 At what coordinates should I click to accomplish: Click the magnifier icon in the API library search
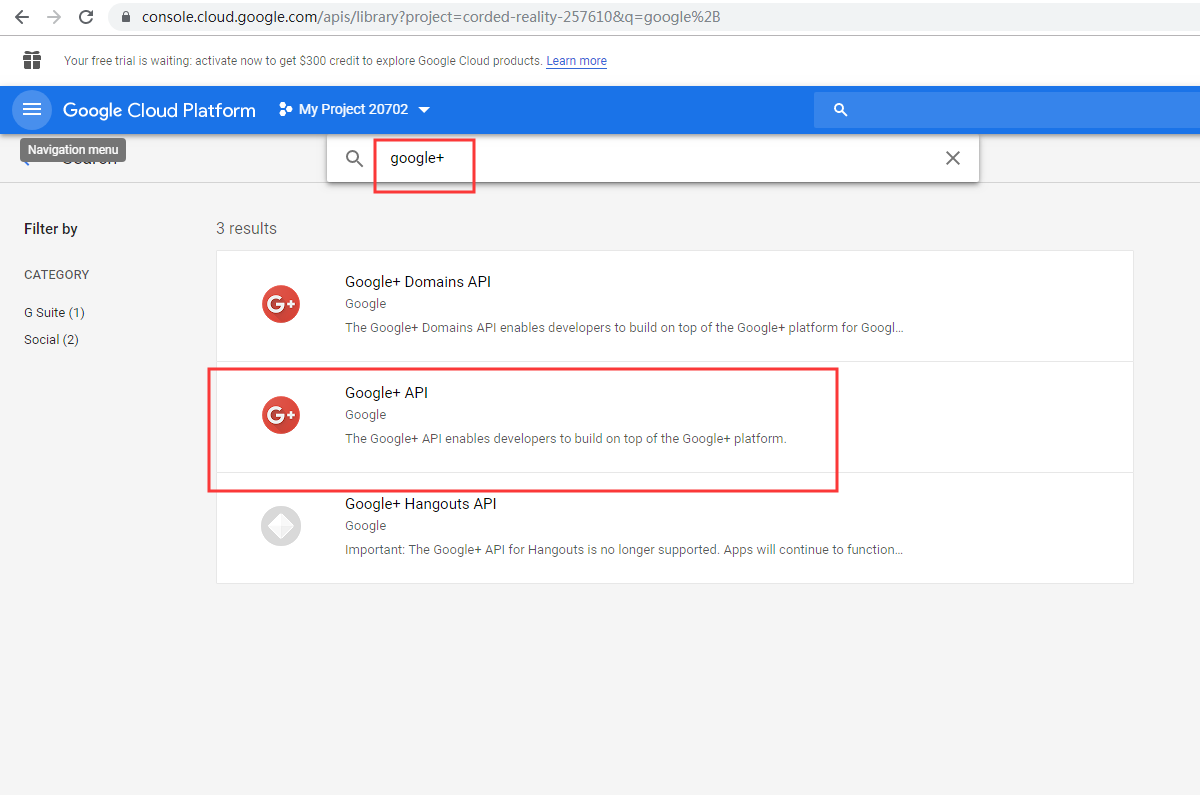pyautogui.click(x=354, y=158)
